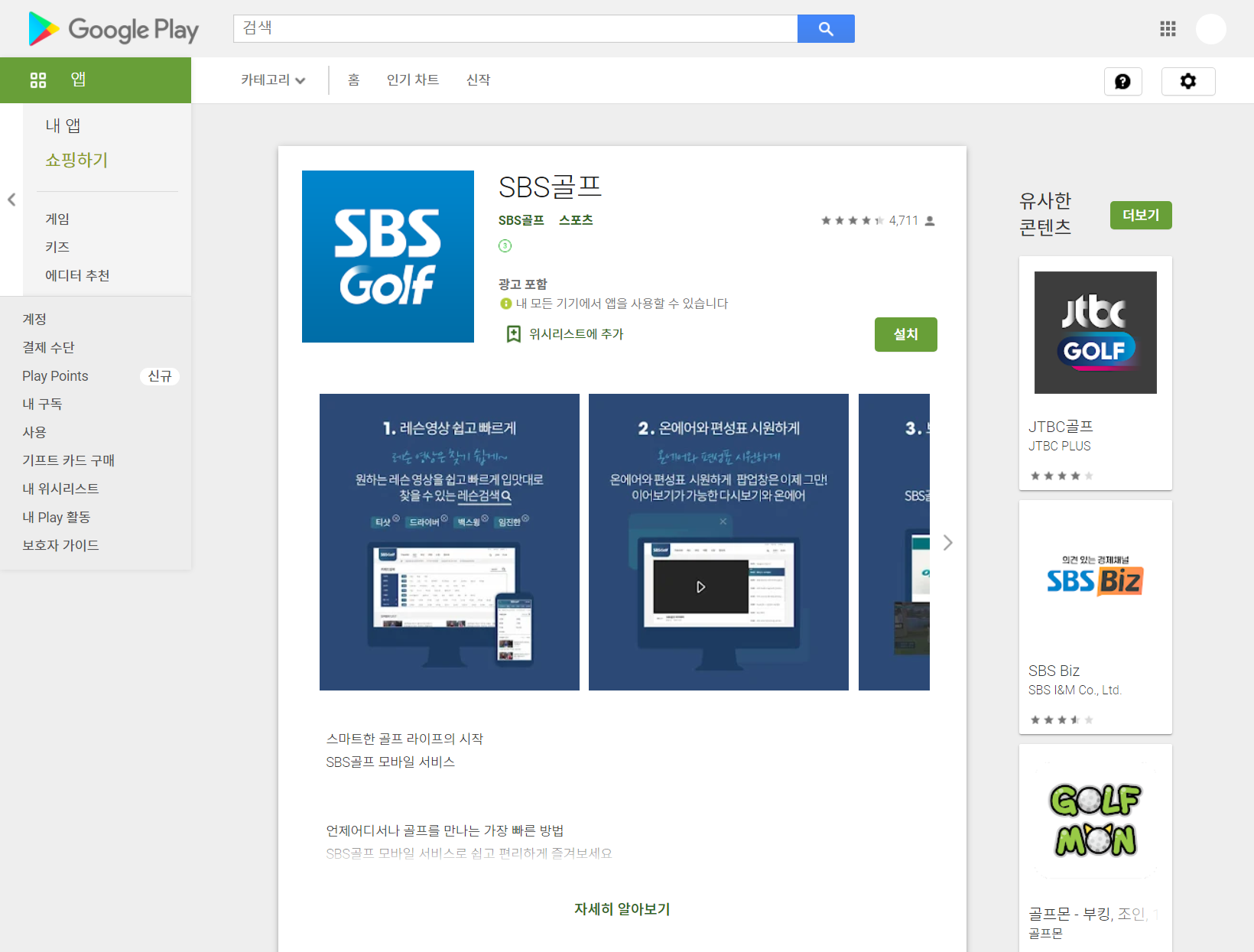Open 내 위시리스트 in sidebar

[60, 489]
